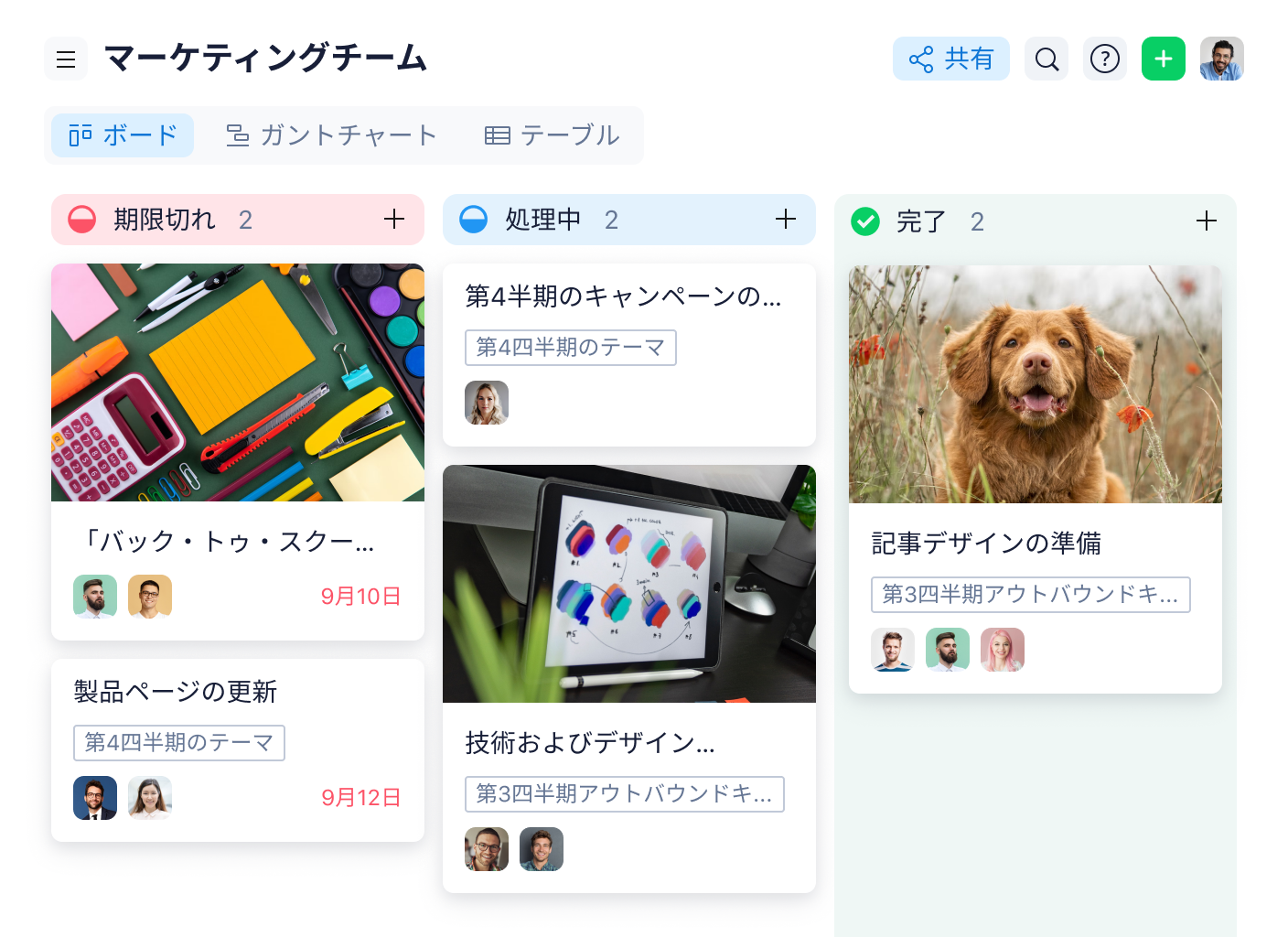The height and width of the screenshot is (937, 1288).
Task: Click the 共有 share button
Action: point(951,59)
